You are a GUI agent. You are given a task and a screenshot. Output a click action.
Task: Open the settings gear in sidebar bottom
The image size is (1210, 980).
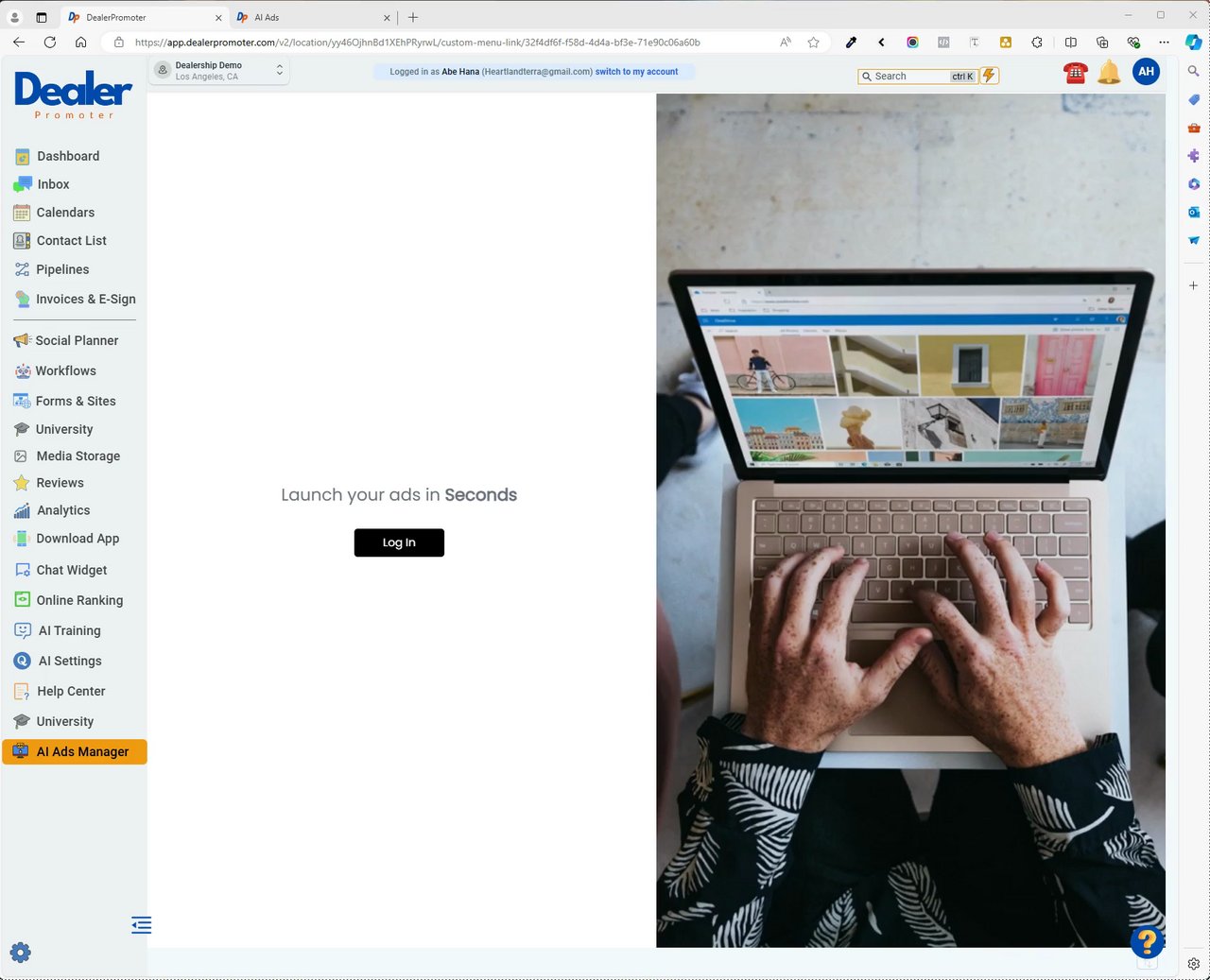click(20, 952)
